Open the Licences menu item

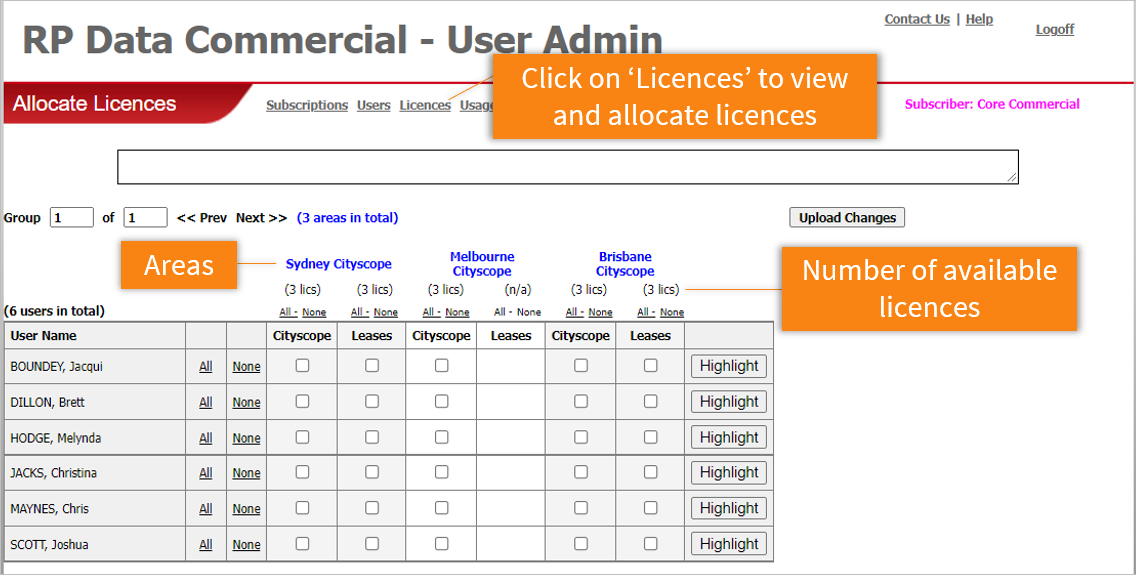(x=425, y=105)
